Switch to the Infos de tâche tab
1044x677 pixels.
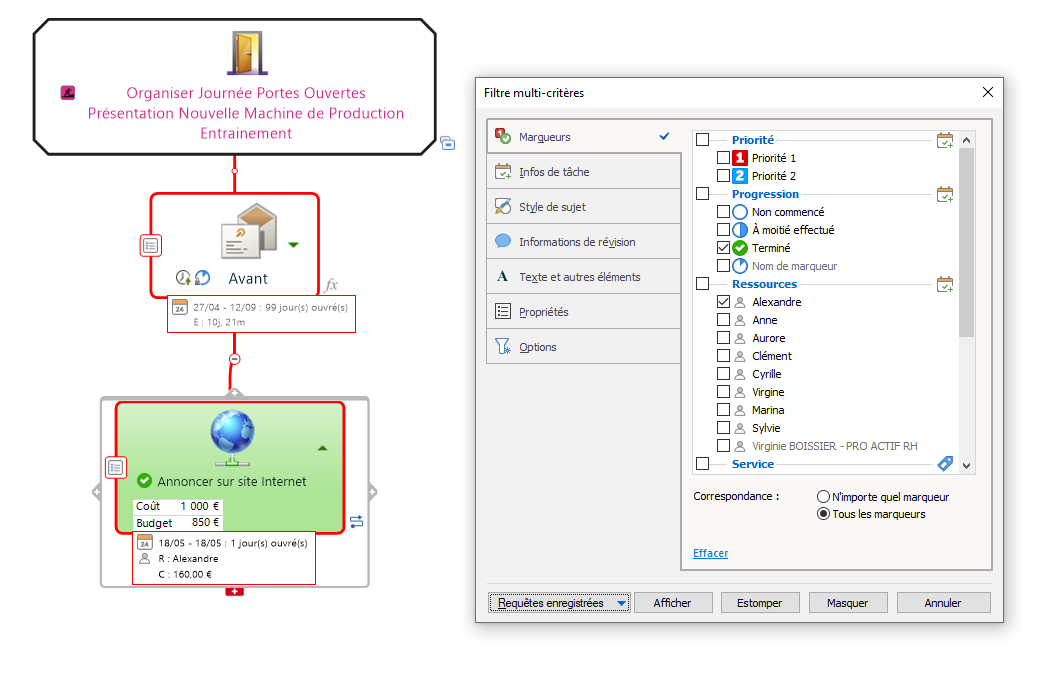pyautogui.click(x=554, y=172)
